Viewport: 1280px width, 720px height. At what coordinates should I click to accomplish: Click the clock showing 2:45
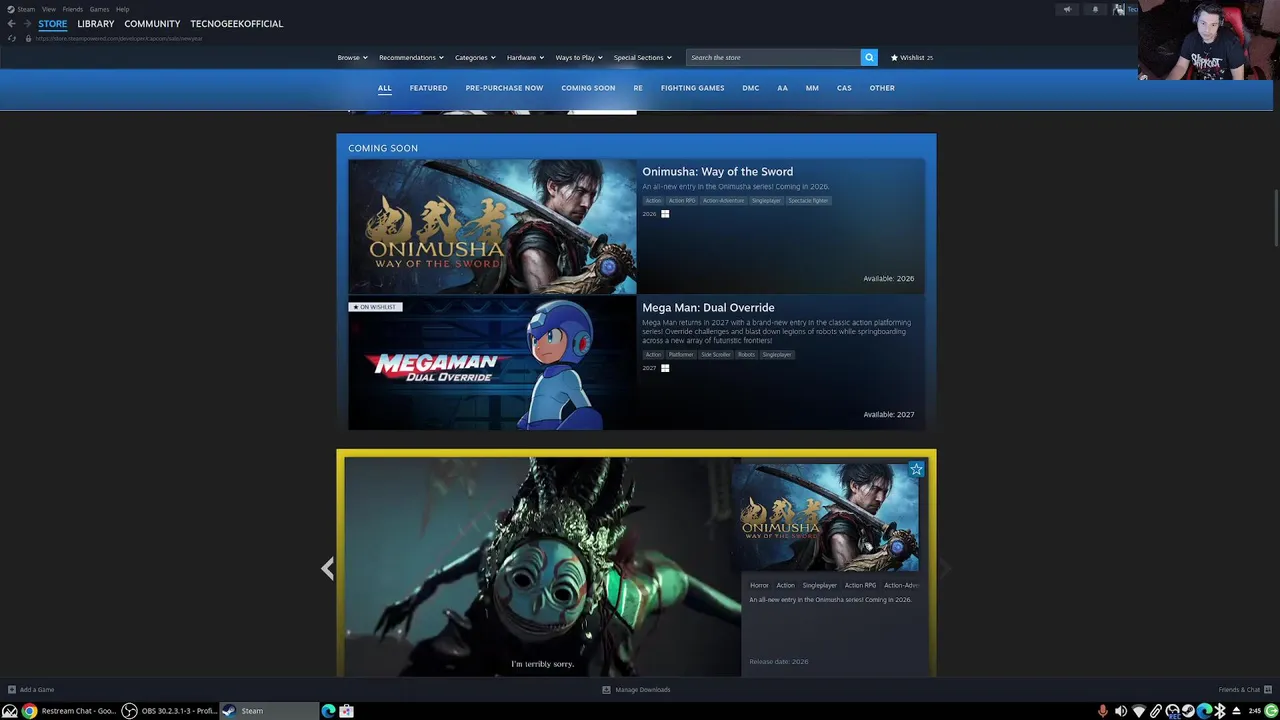coord(1254,711)
